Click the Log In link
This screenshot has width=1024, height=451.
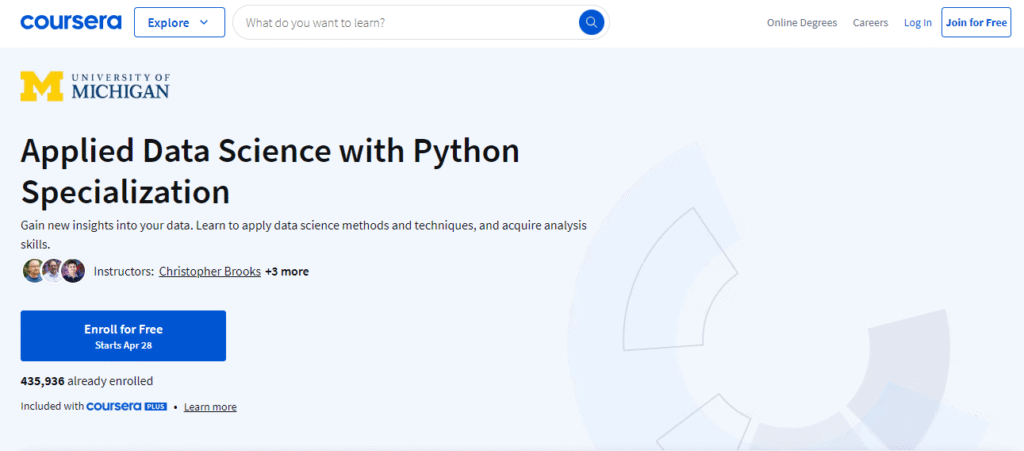tap(918, 22)
